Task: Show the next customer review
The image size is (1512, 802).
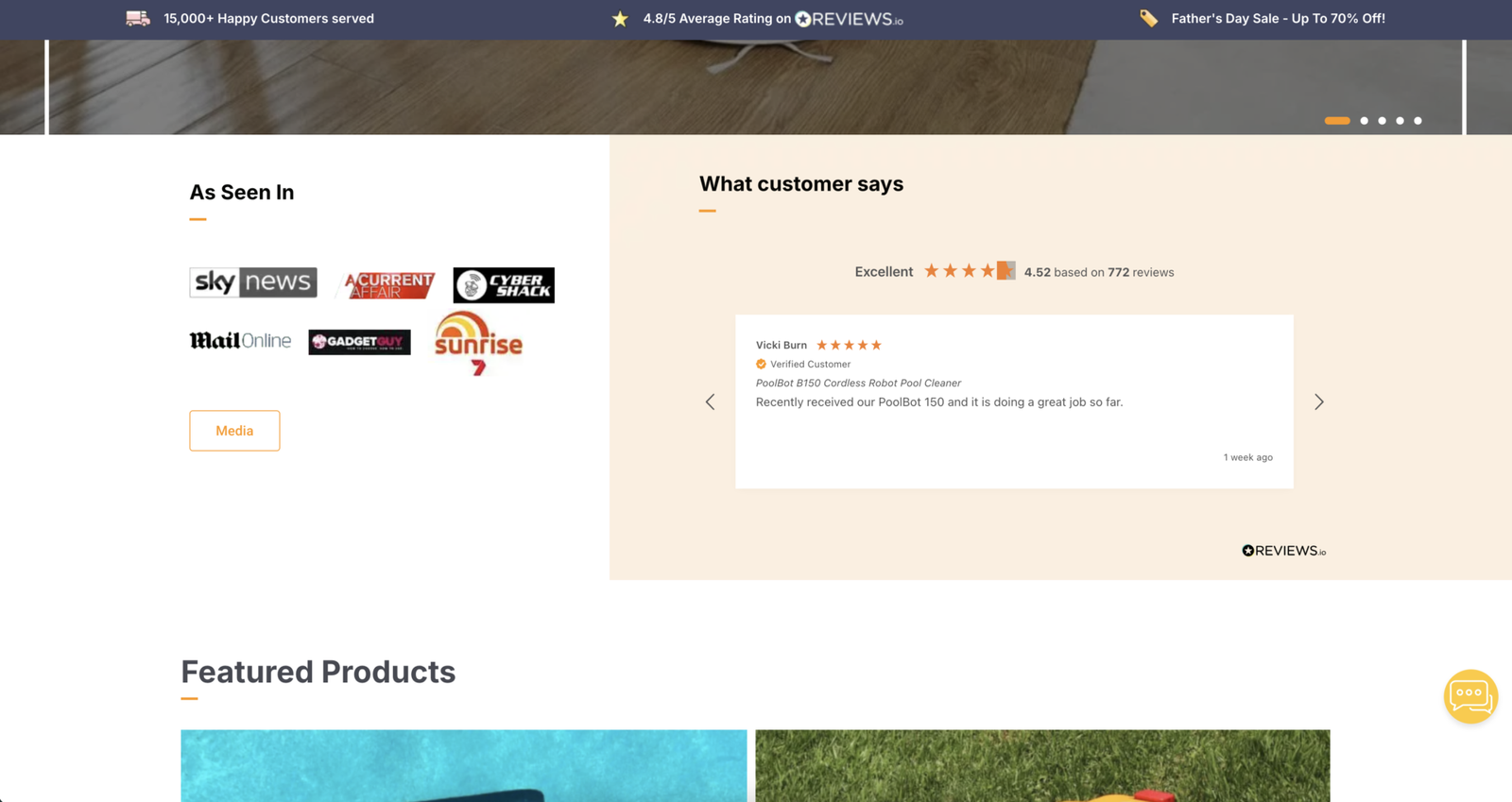Action: point(1319,402)
